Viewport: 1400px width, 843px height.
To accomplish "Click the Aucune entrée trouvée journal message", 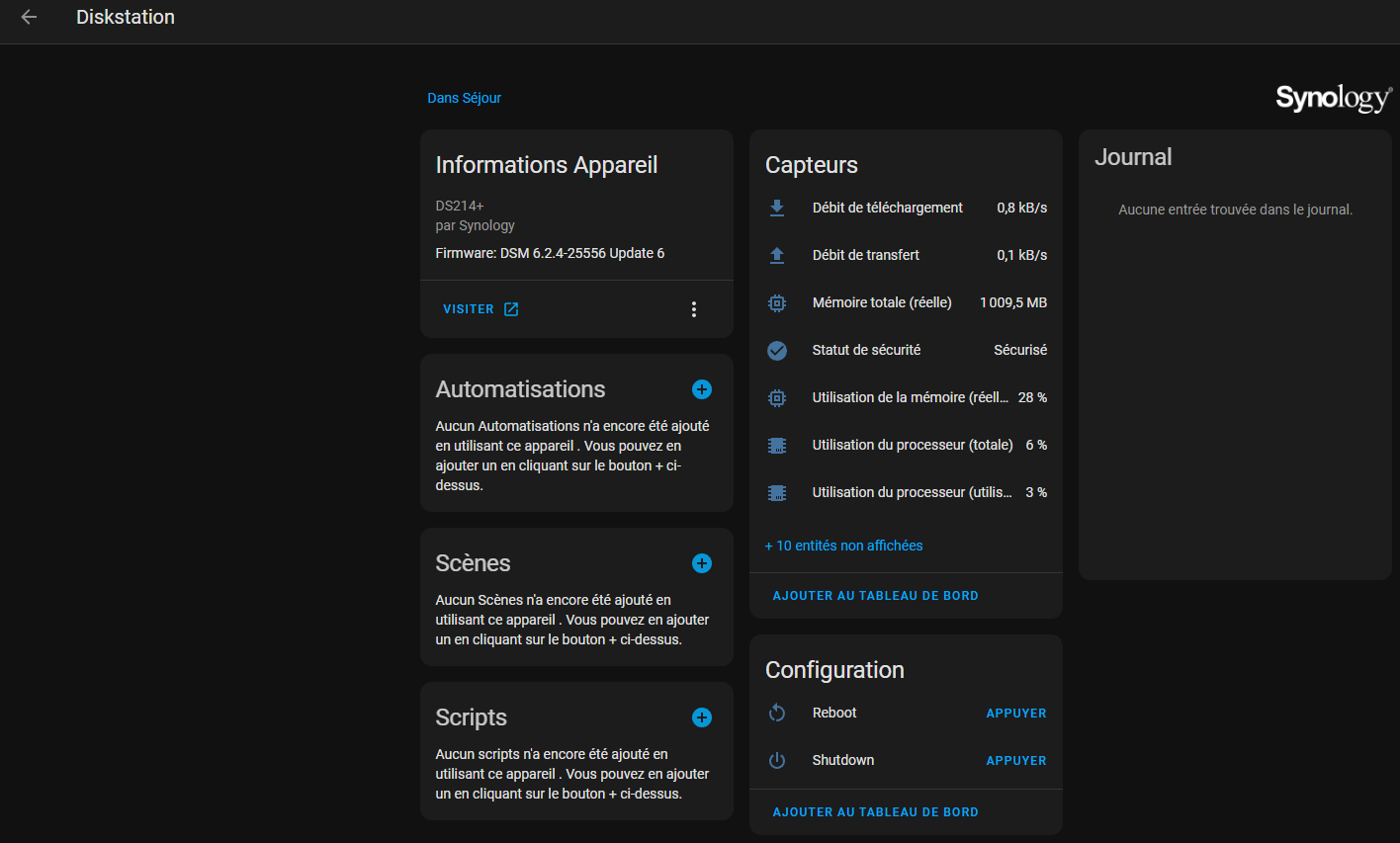I will pos(1236,210).
